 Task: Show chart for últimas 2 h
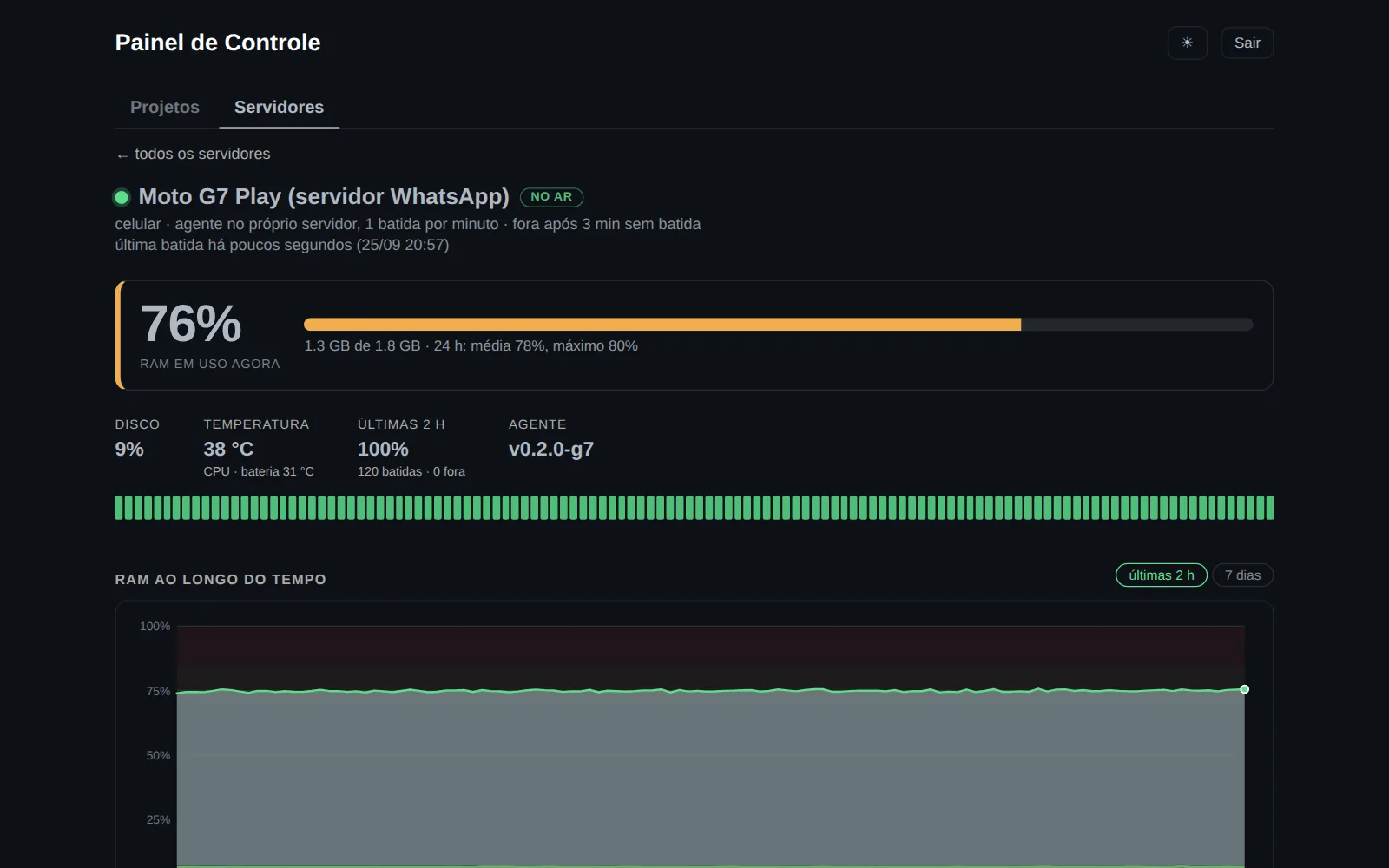(1161, 575)
